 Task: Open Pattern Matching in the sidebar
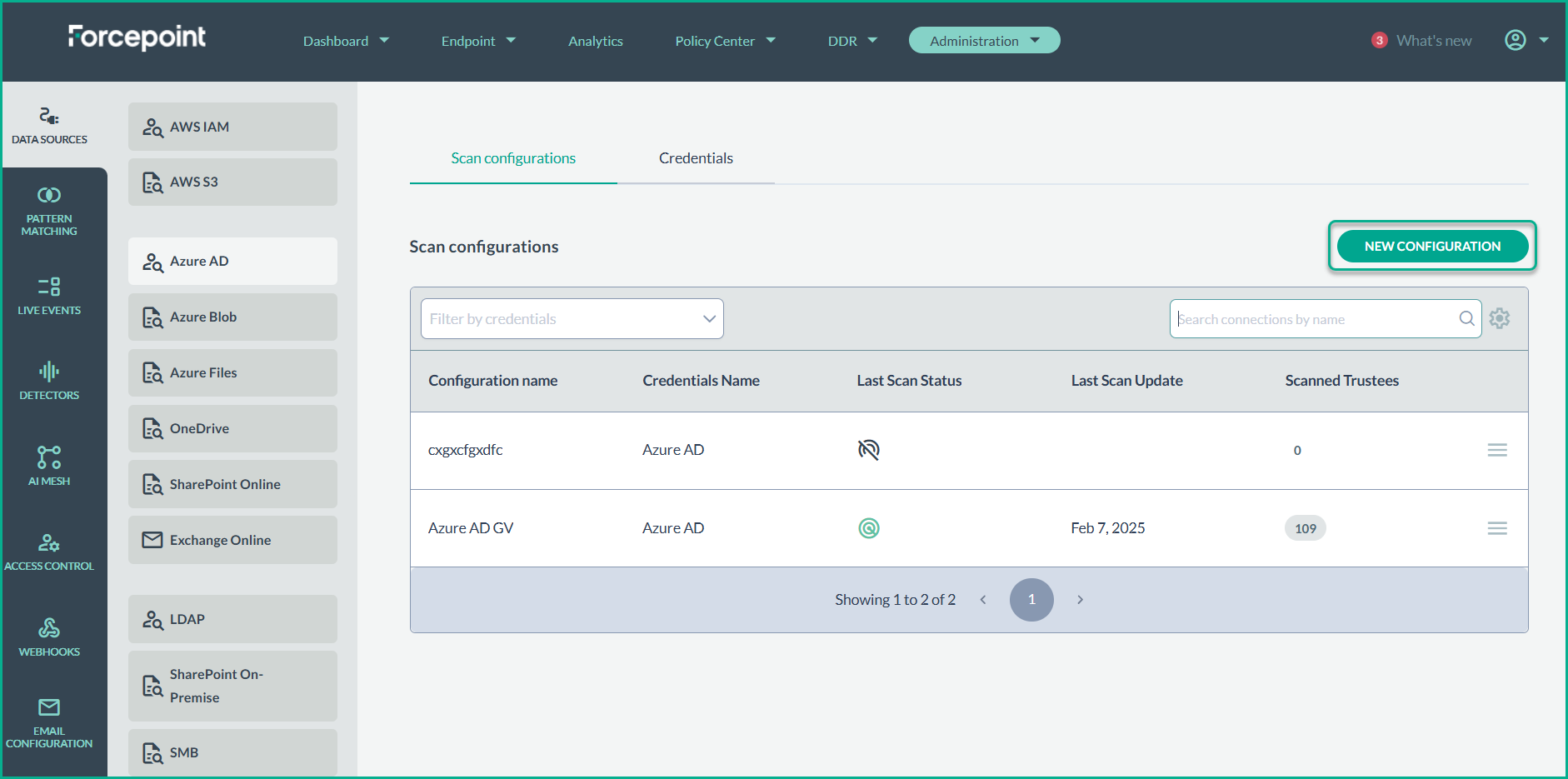(x=49, y=212)
